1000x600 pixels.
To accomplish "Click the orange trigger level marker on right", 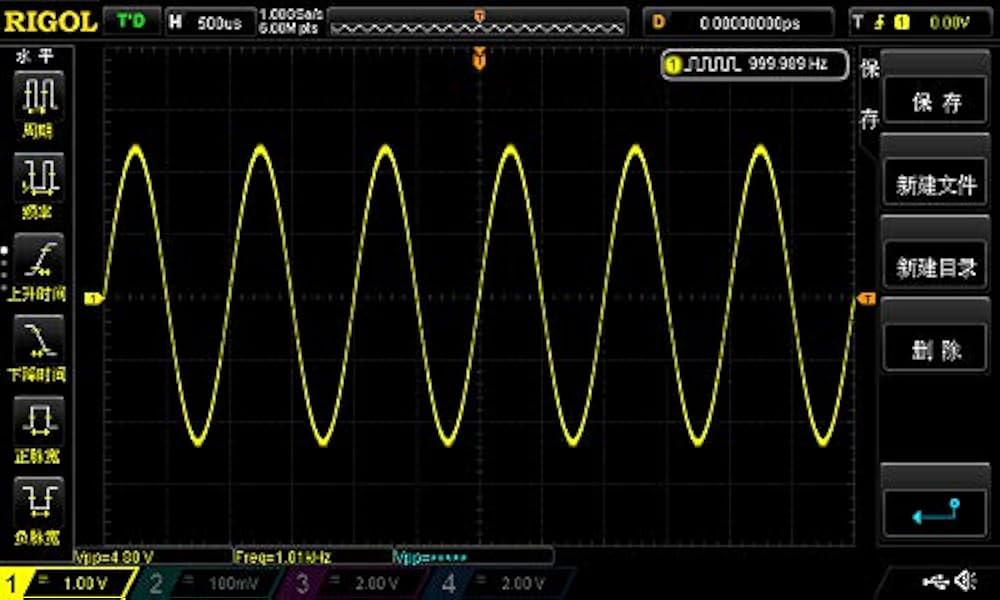I will (x=867, y=298).
